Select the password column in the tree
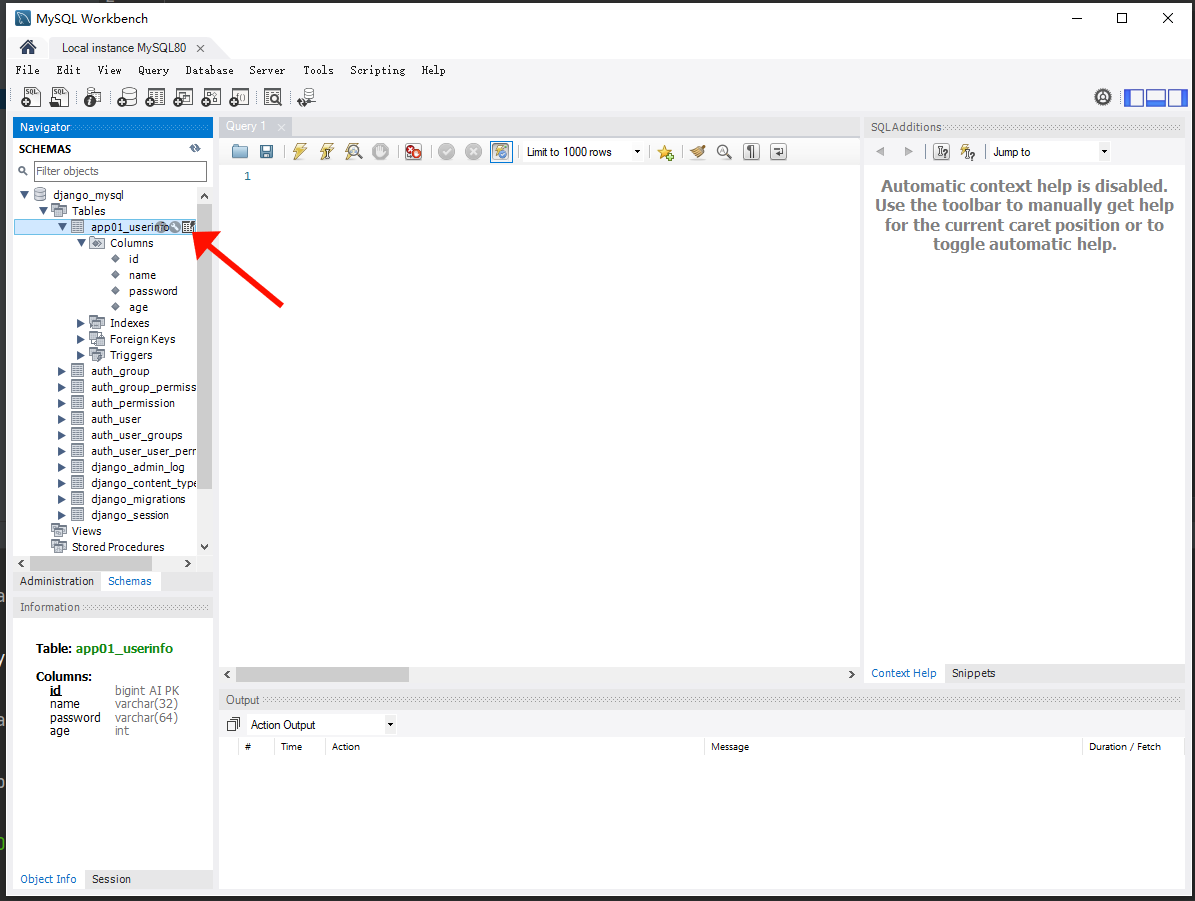The width and height of the screenshot is (1195, 901). (153, 291)
